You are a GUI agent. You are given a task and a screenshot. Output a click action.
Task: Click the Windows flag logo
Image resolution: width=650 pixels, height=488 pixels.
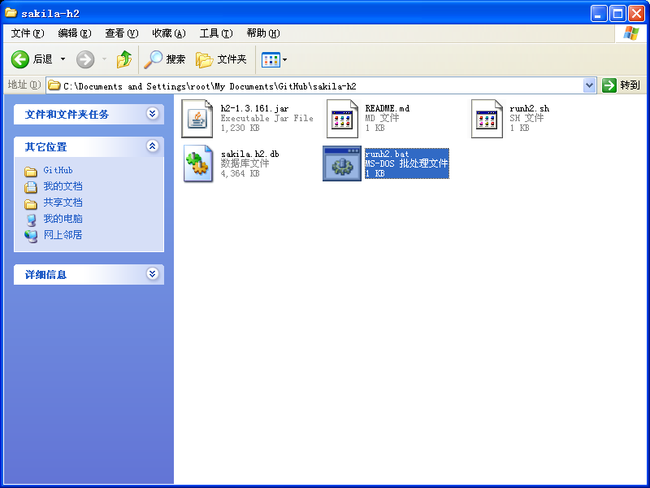click(x=631, y=33)
